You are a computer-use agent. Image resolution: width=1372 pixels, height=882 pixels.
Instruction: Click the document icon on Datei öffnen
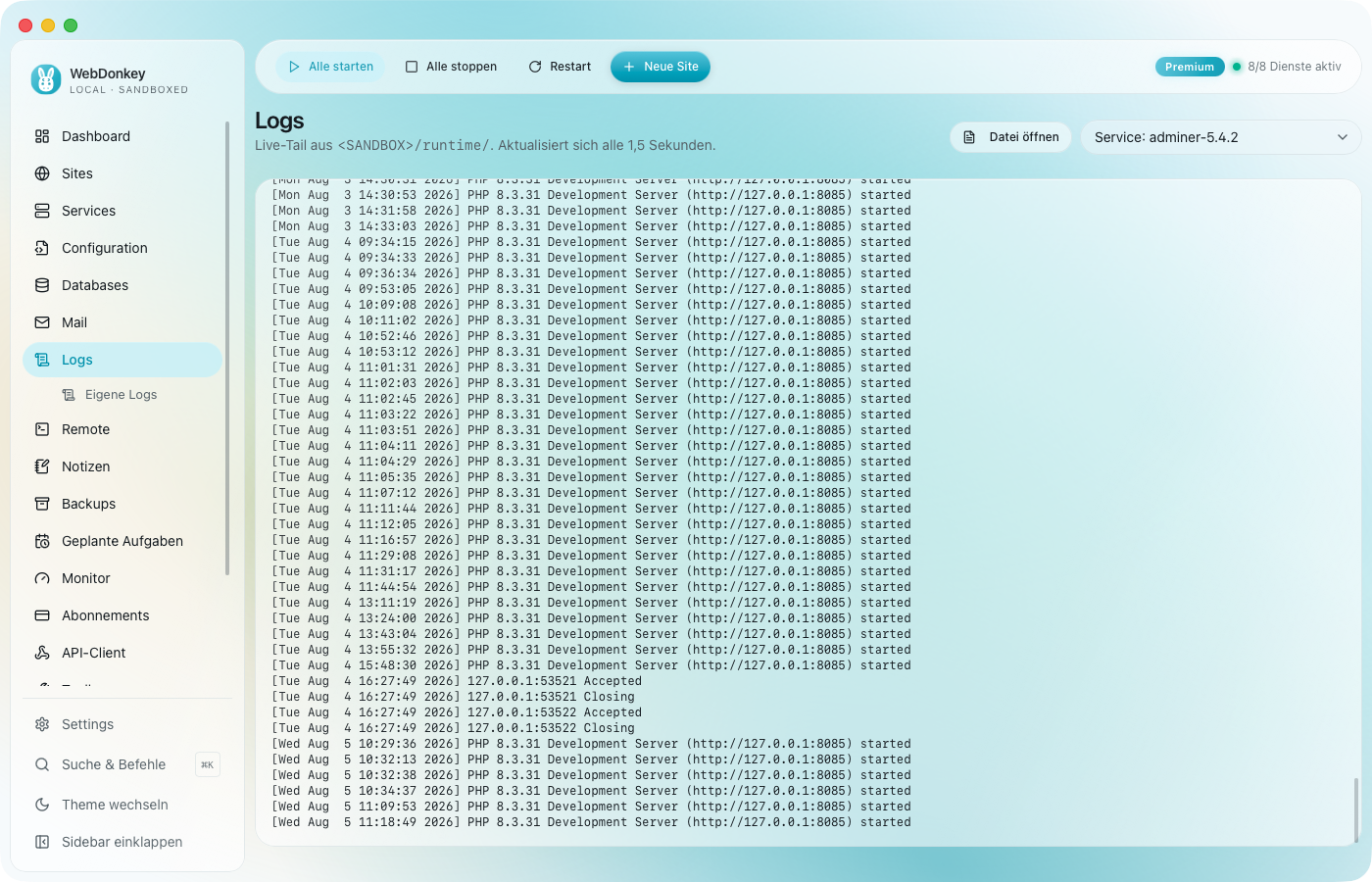click(x=969, y=137)
